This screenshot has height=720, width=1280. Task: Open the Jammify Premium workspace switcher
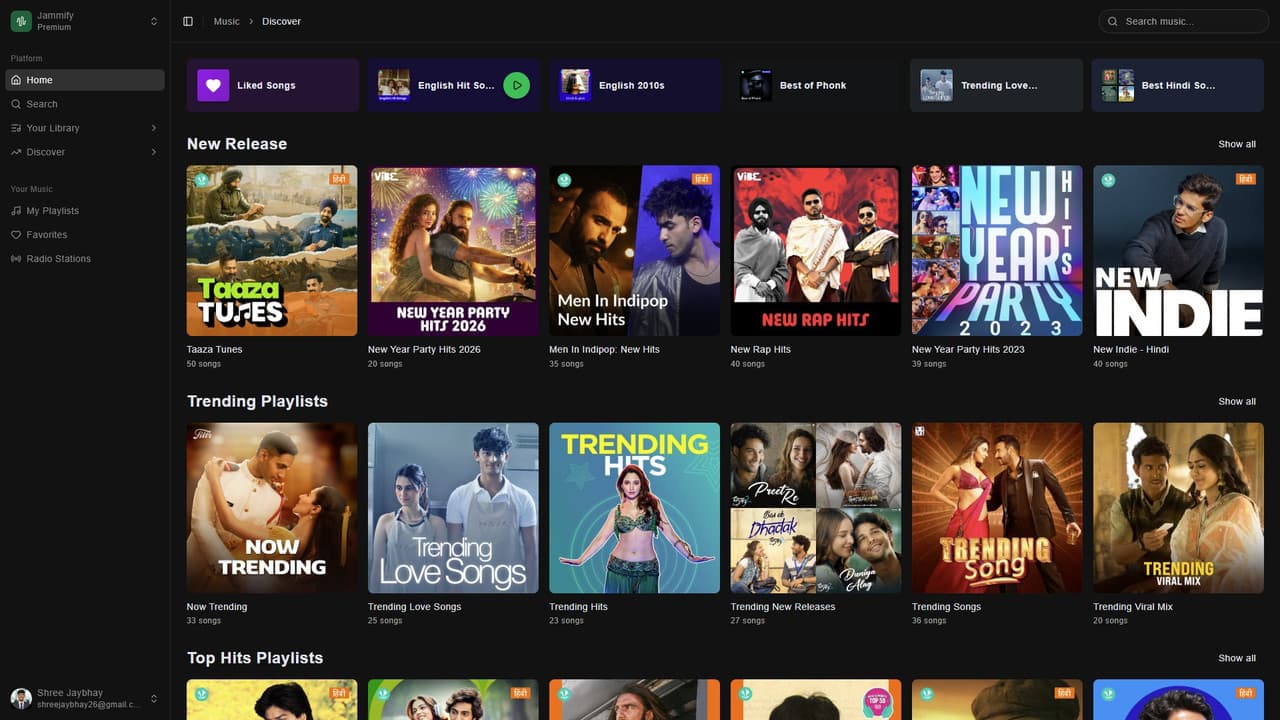pyautogui.click(x=154, y=21)
